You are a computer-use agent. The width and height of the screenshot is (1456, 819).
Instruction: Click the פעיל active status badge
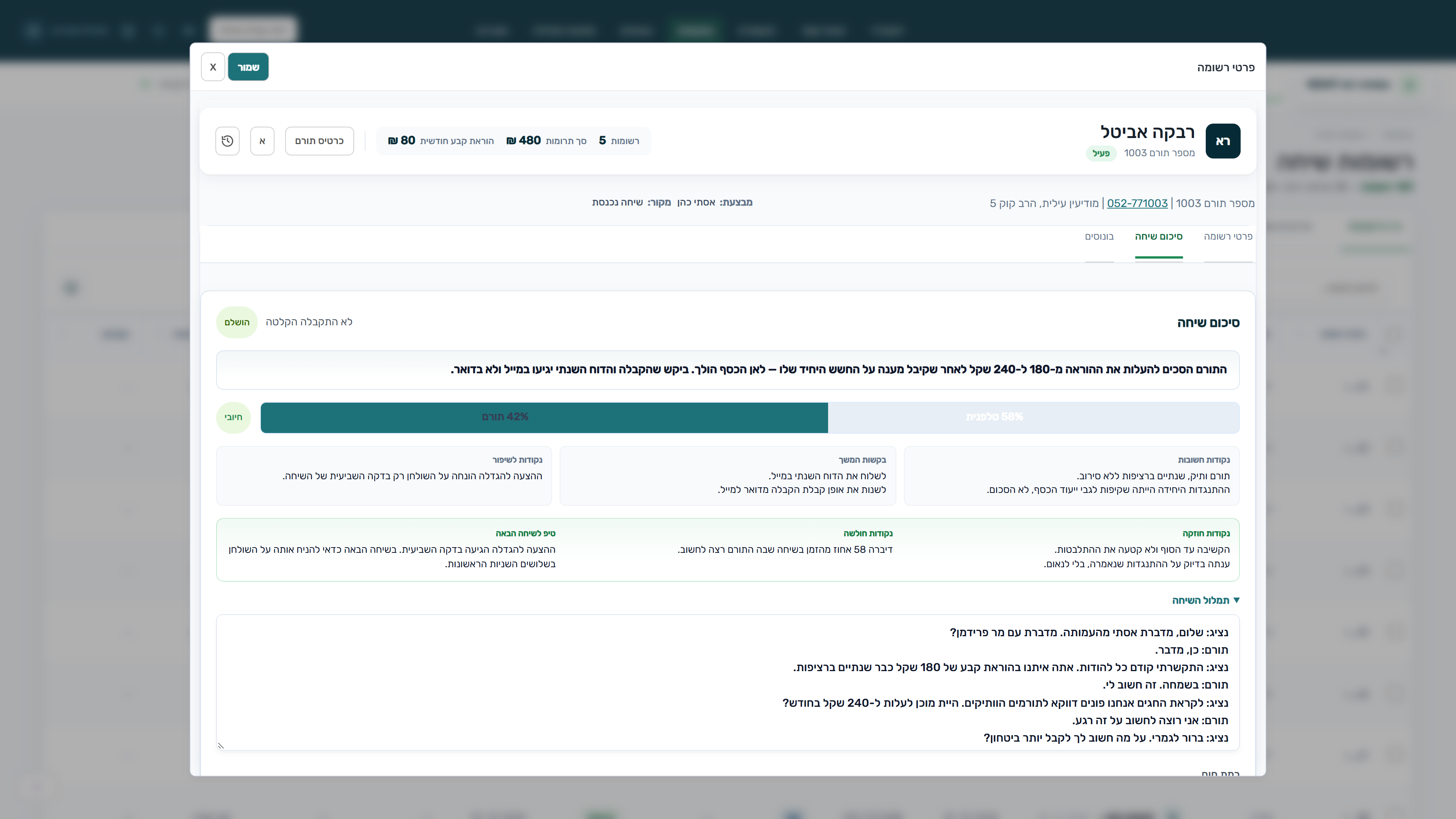1100,153
